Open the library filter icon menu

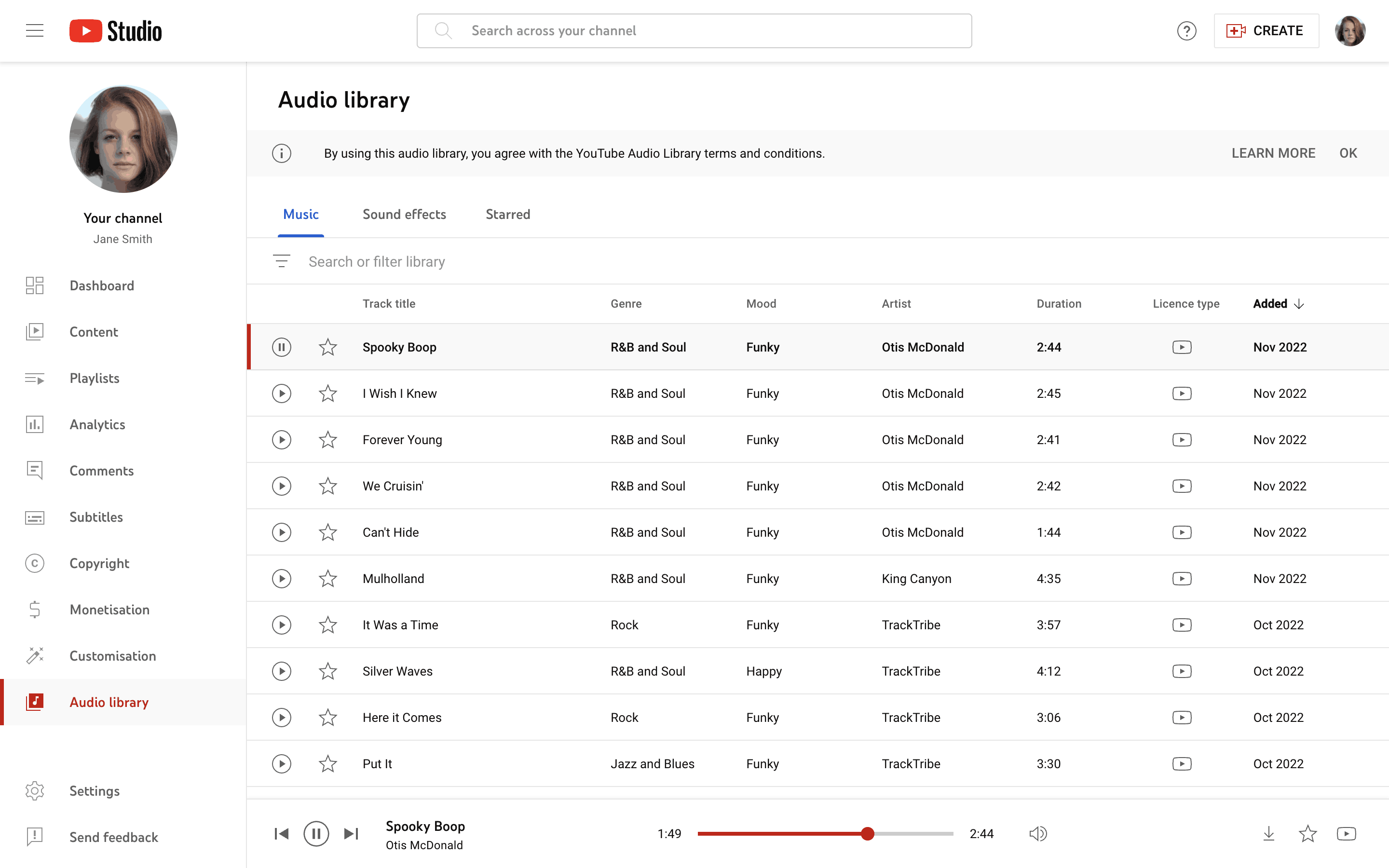(x=281, y=261)
